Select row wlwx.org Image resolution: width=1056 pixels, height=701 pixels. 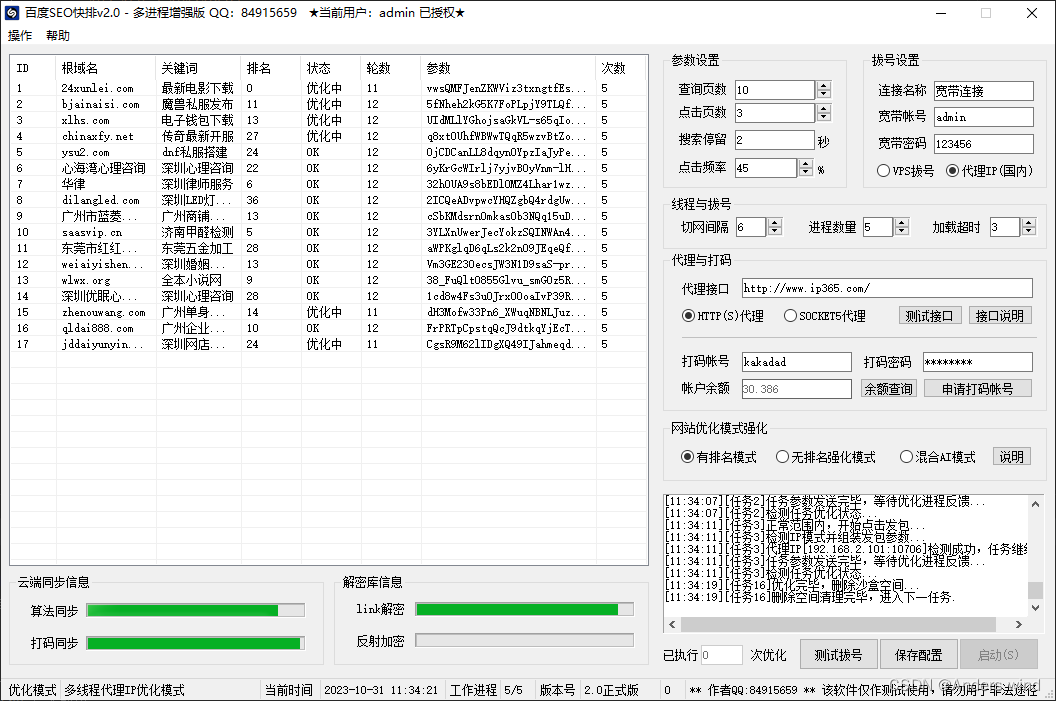point(328,280)
